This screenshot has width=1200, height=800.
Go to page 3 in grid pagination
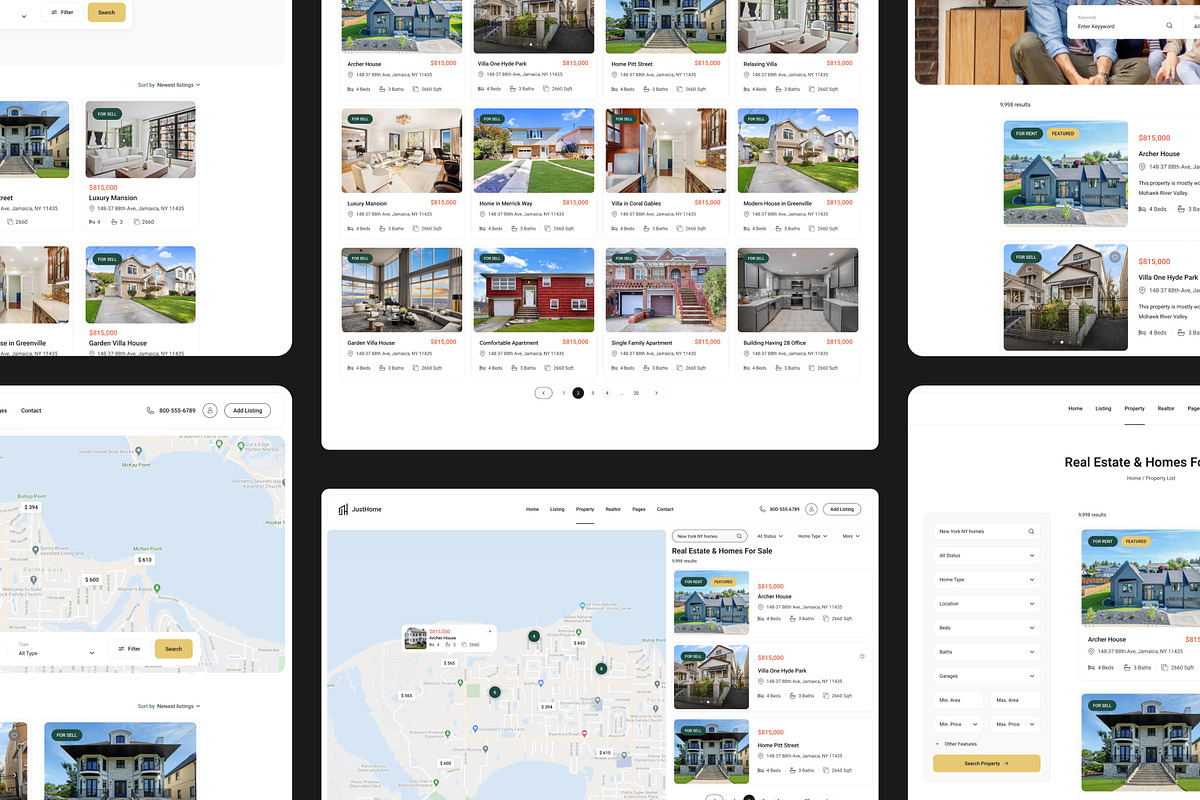[593, 393]
